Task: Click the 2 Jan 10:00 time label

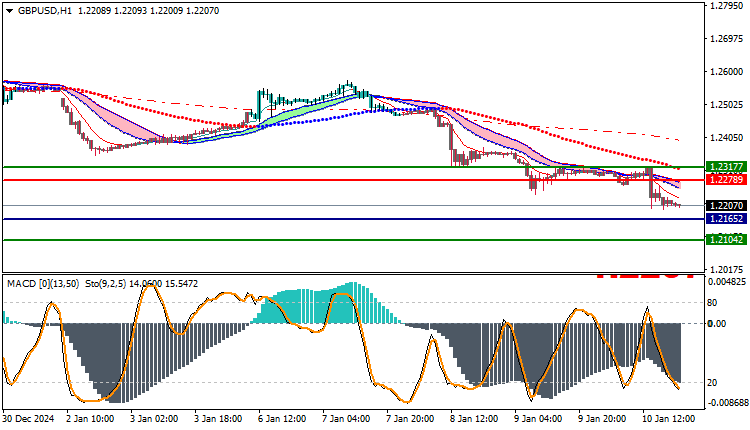Action: pos(89,419)
